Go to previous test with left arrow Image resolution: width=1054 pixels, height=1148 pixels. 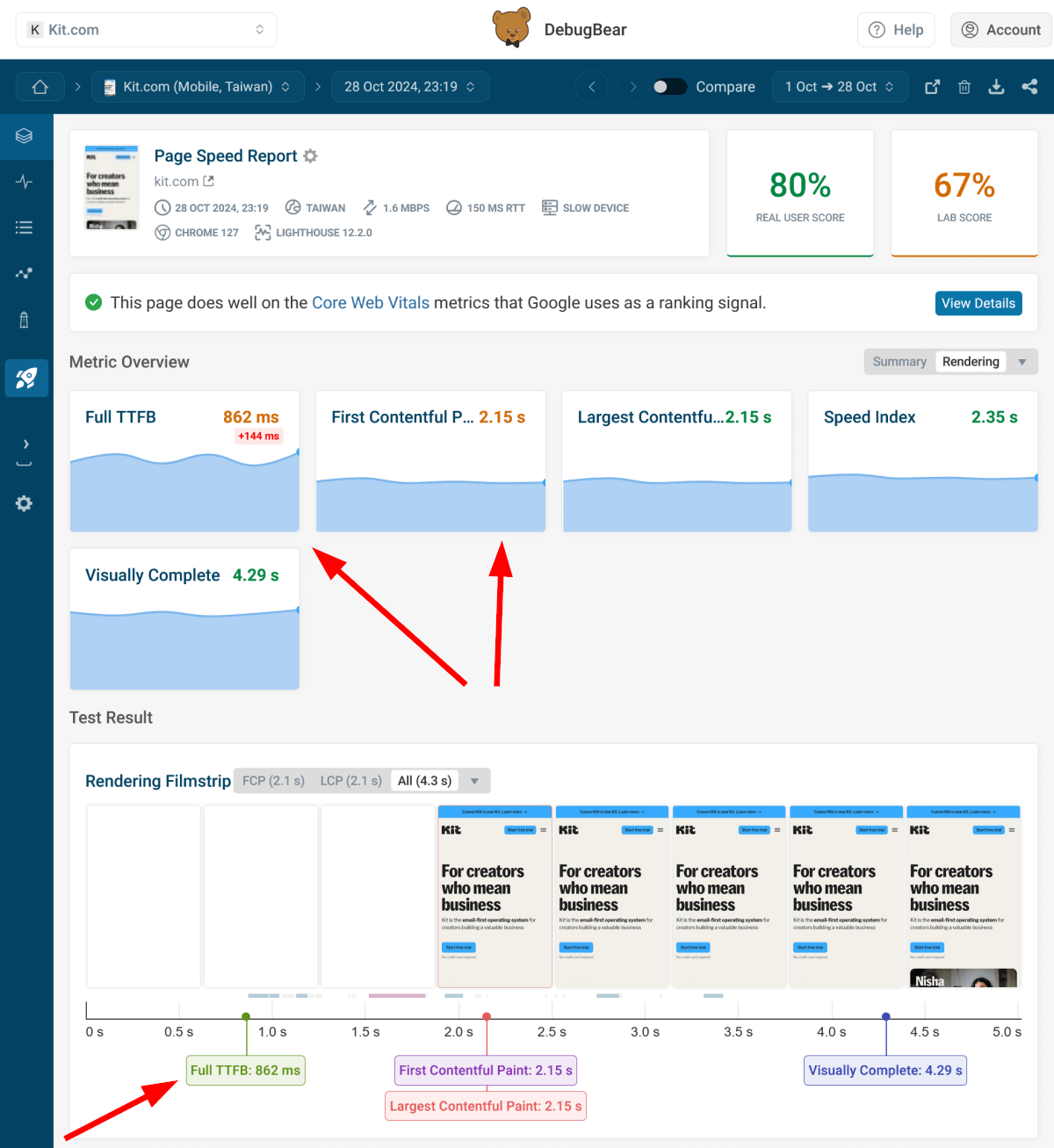(x=591, y=87)
